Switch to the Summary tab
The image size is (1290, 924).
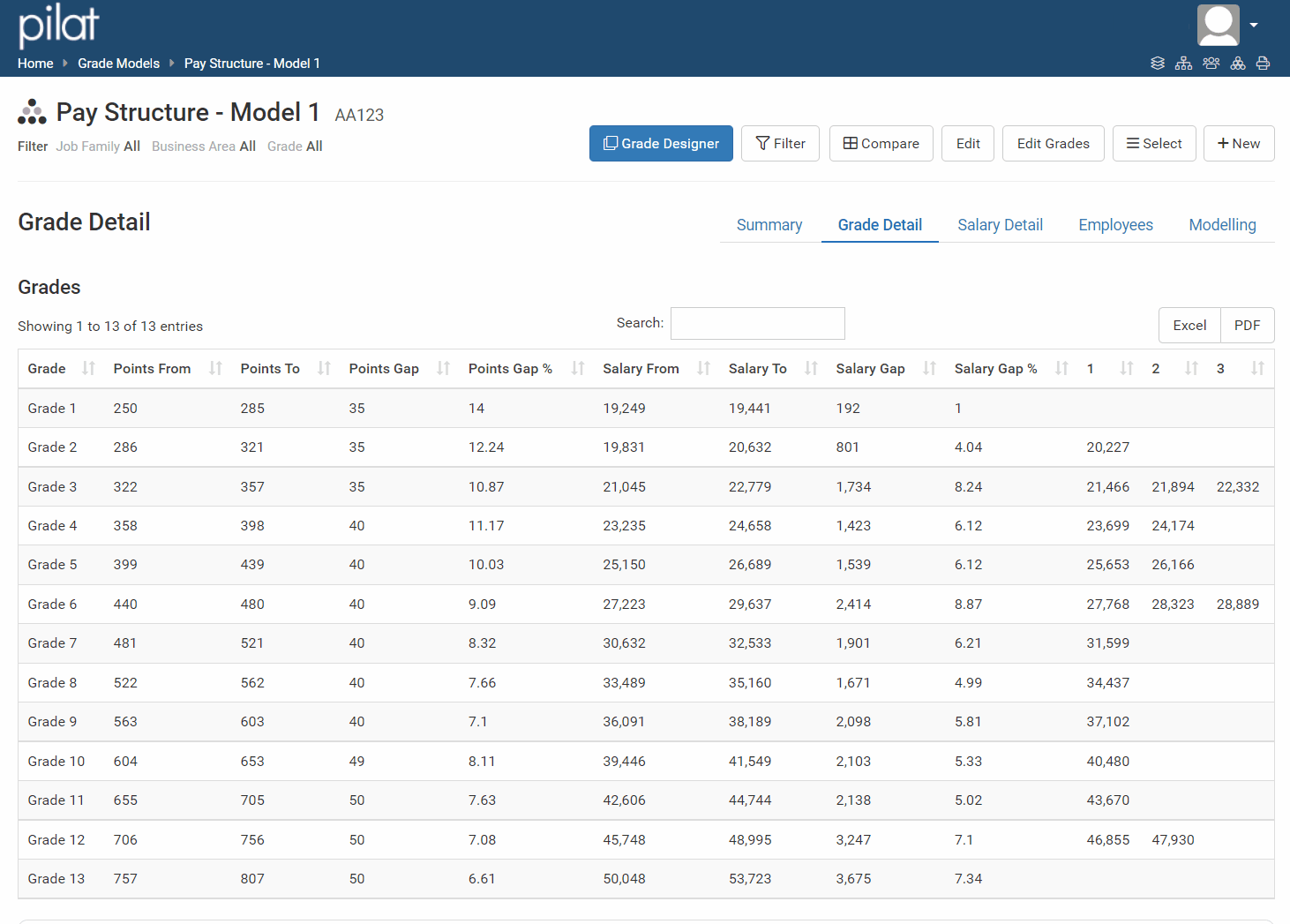click(769, 225)
